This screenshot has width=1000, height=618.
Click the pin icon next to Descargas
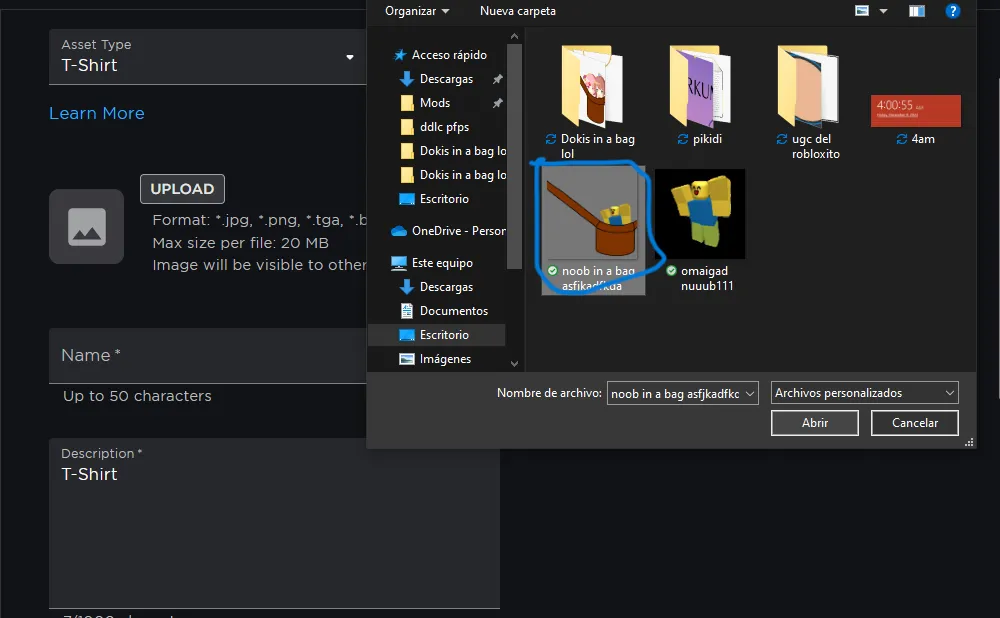coord(497,79)
